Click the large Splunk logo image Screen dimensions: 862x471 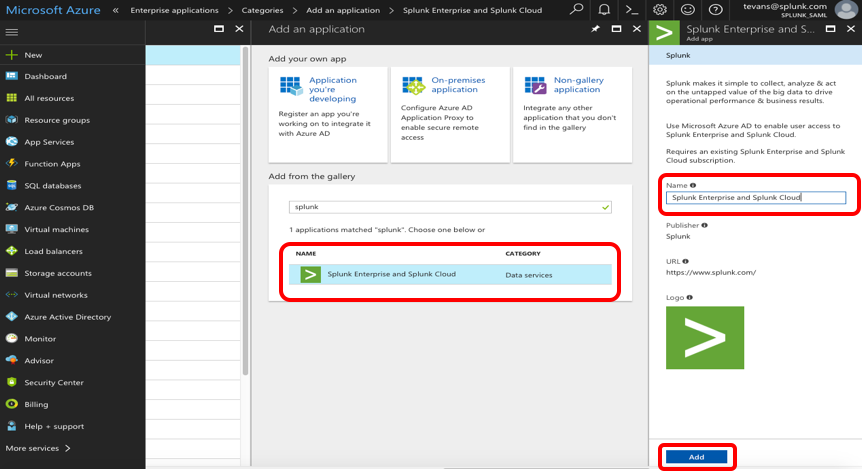coord(705,337)
